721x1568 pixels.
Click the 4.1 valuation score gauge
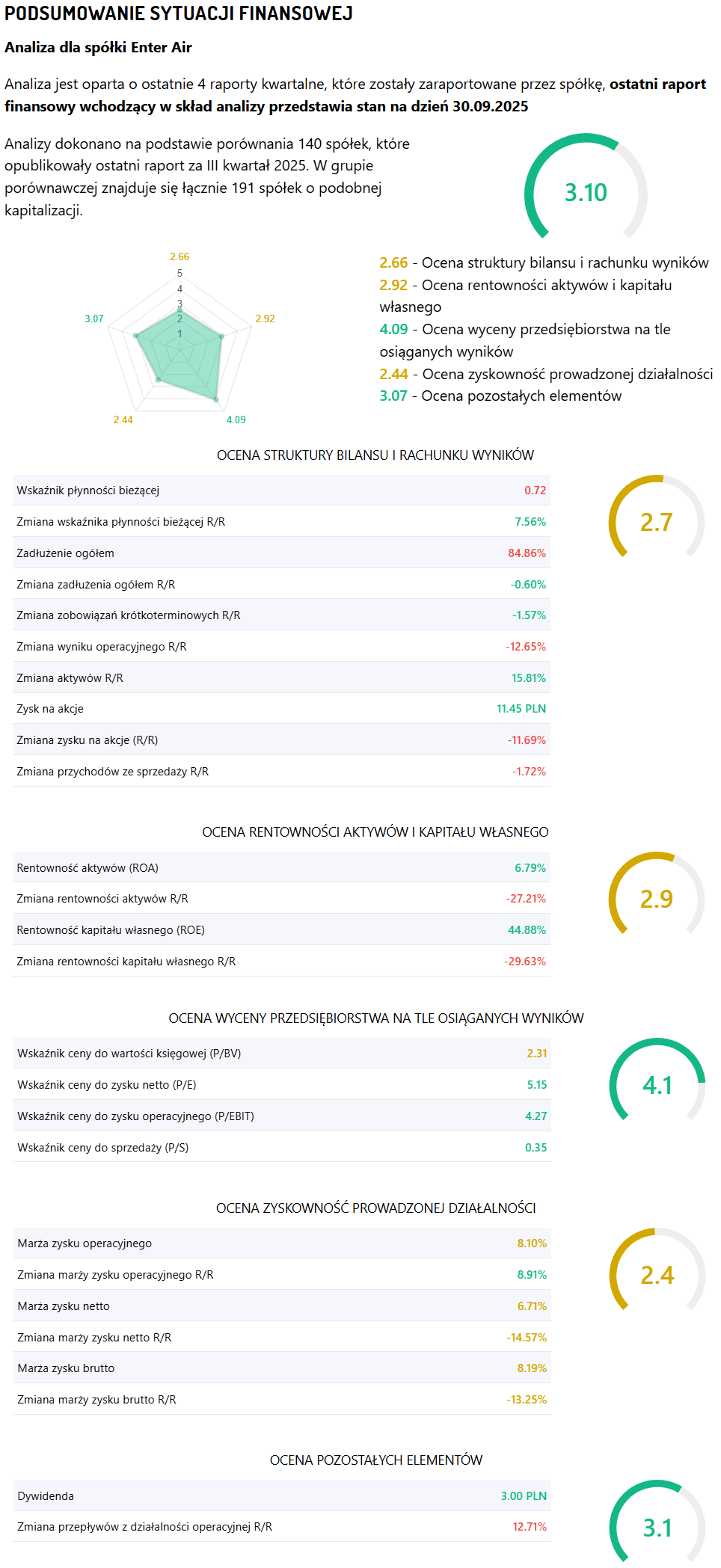[657, 1085]
